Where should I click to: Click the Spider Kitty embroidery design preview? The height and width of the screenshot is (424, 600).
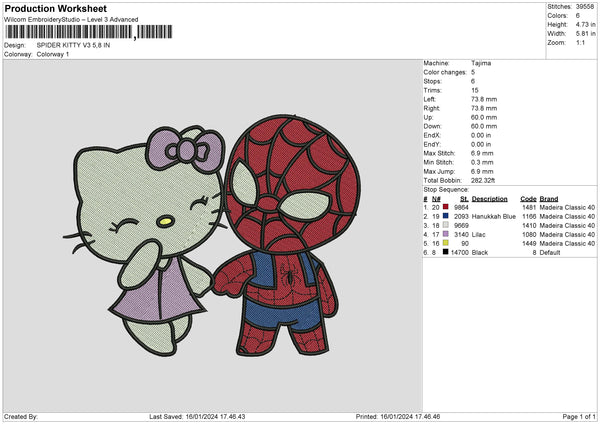tap(212, 235)
